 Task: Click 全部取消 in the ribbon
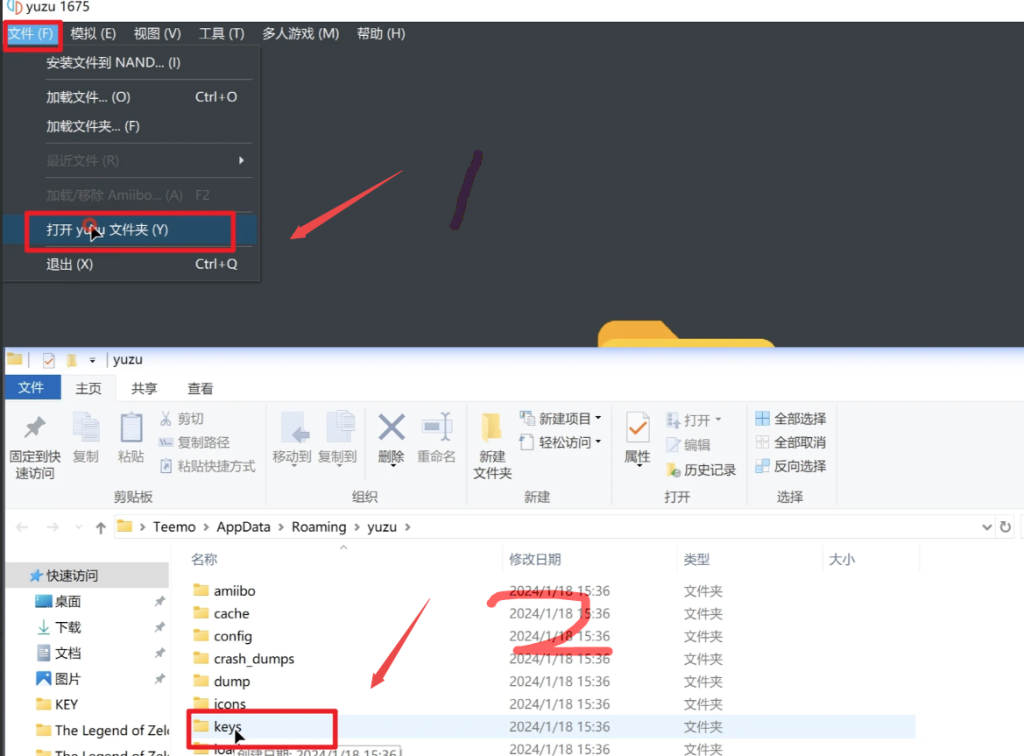791,443
